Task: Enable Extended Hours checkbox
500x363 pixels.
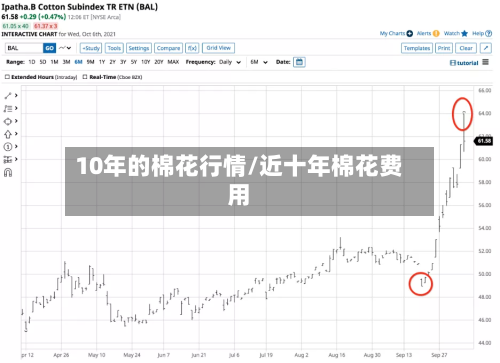Action: point(7,77)
